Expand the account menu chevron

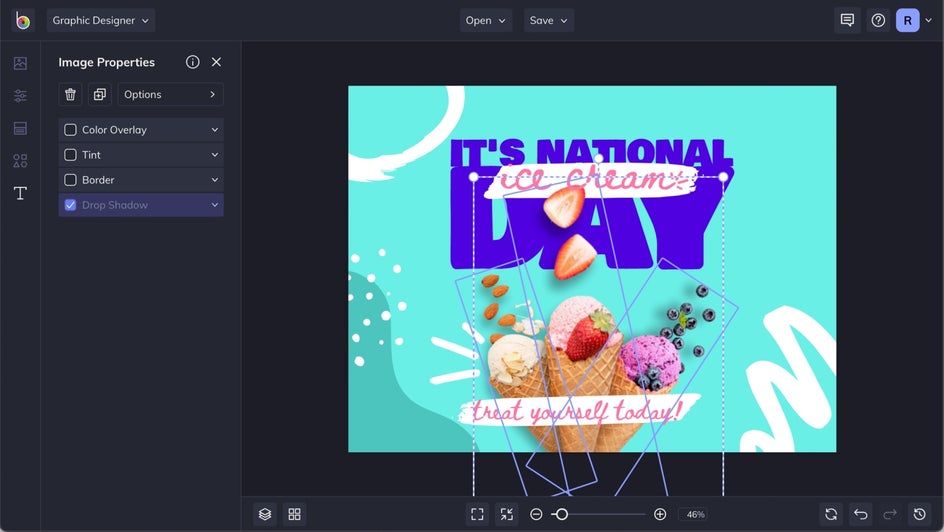pyautogui.click(x=928, y=20)
